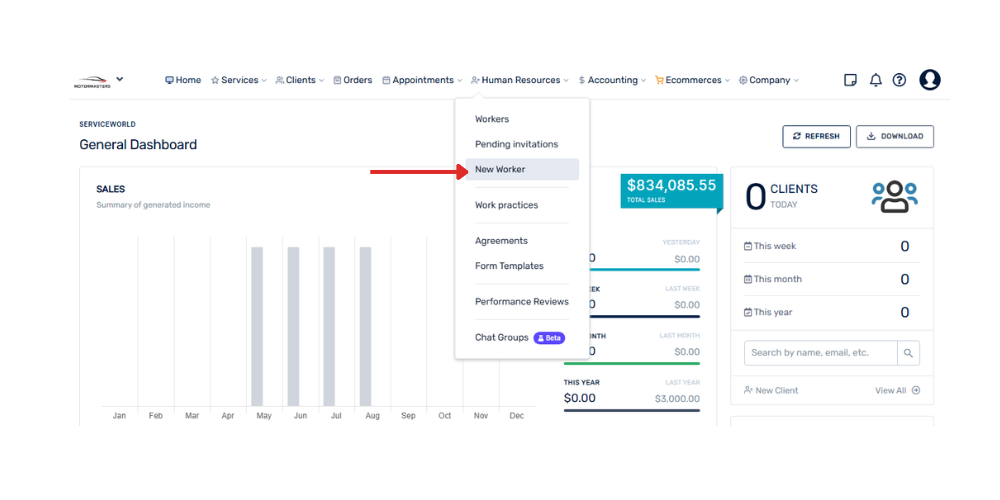Expand the Services dropdown menu
This screenshot has height=500, width=1000.
point(239,80)
